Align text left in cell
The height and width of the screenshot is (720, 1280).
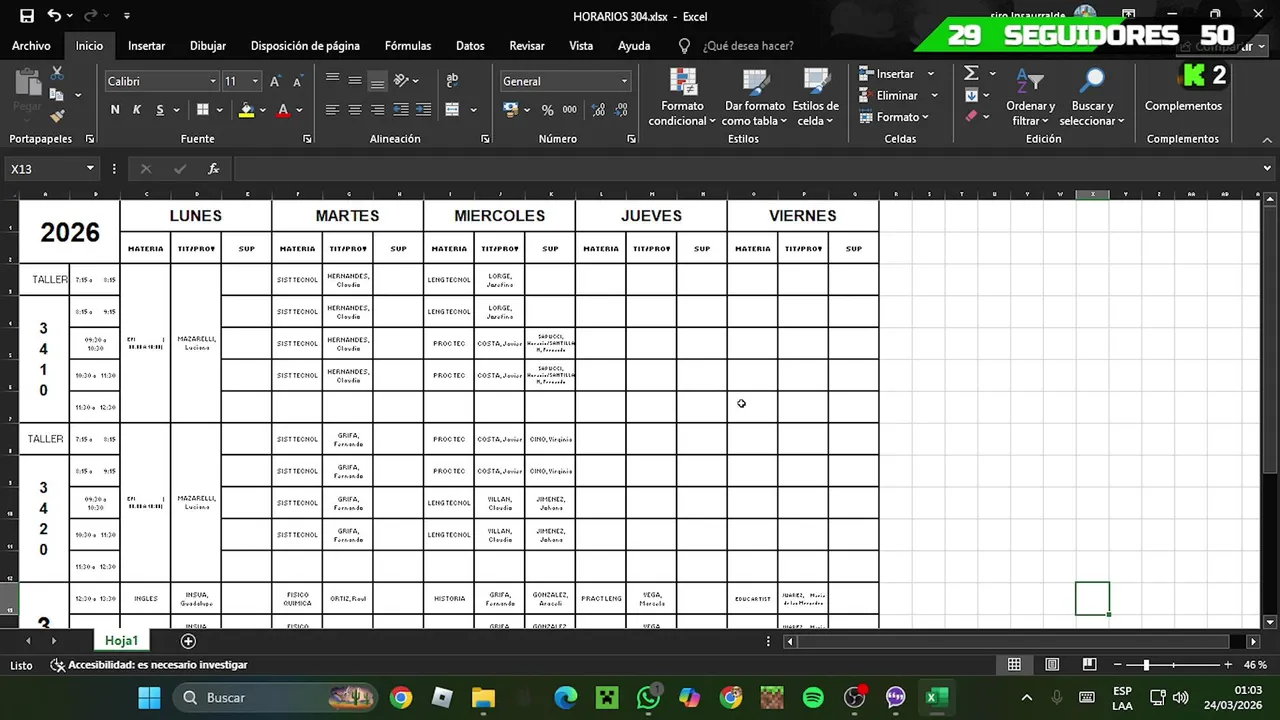[332, 110]
